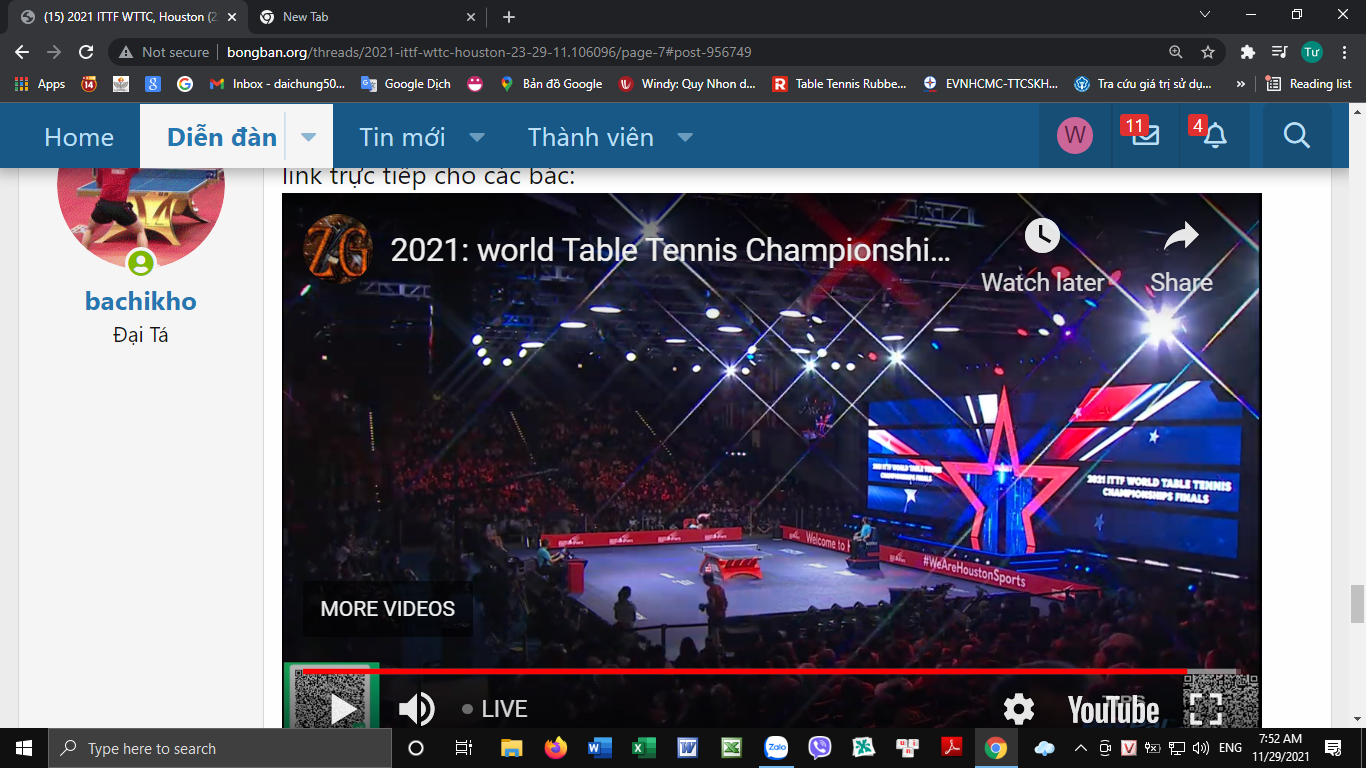Open bachikho user profile link
1366x768 pixels.
pyautogui.click(x=140, y=301)
